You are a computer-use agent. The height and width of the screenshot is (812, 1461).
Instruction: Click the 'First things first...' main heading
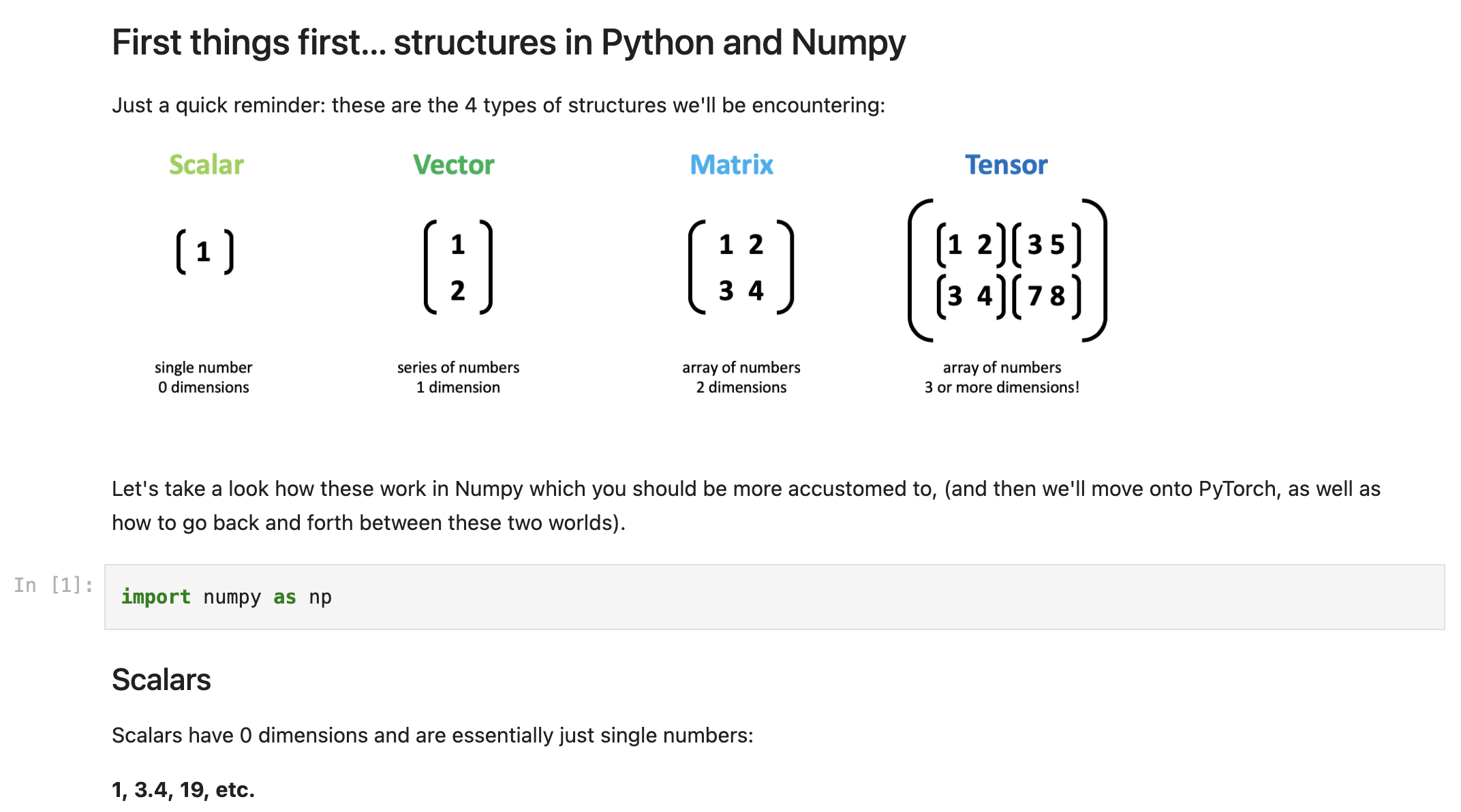(508, 42)
